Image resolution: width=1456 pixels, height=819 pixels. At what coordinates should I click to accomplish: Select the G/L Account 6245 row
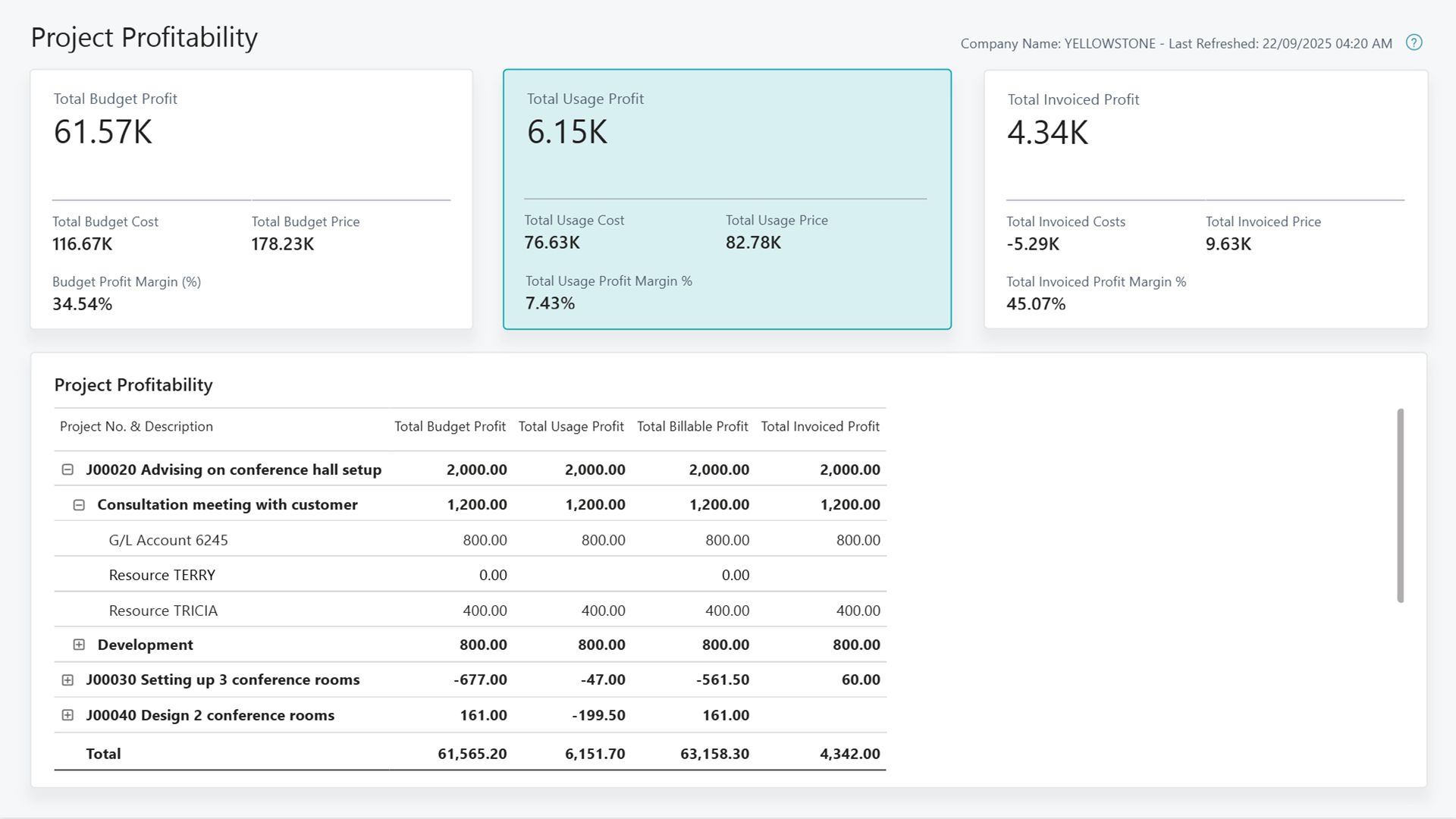pos(168,540)
